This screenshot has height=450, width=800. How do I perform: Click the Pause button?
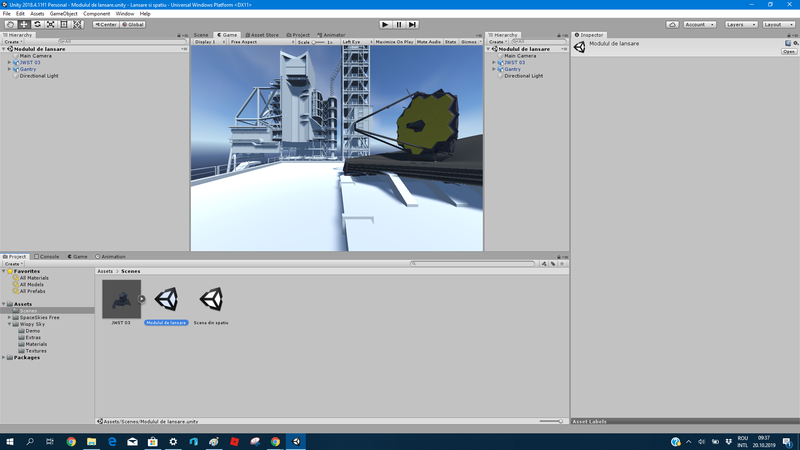399,24
